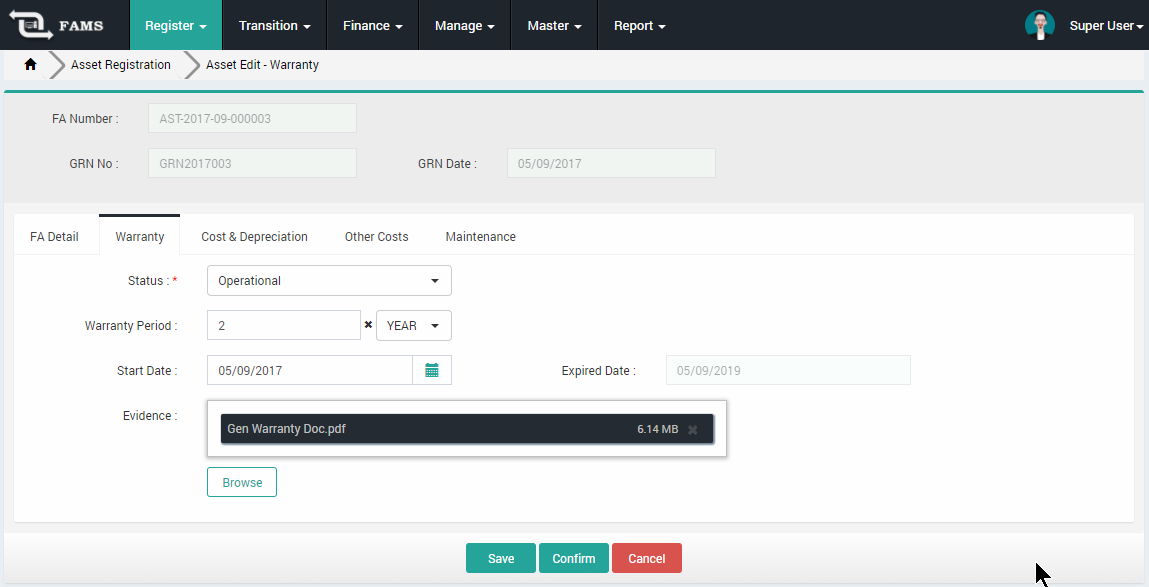Image resolution: width=1149 pixels, height=587 pixels.
Task: Click the Browse button for Evidence
Action: pyautogui.click(x=241, y=481)
